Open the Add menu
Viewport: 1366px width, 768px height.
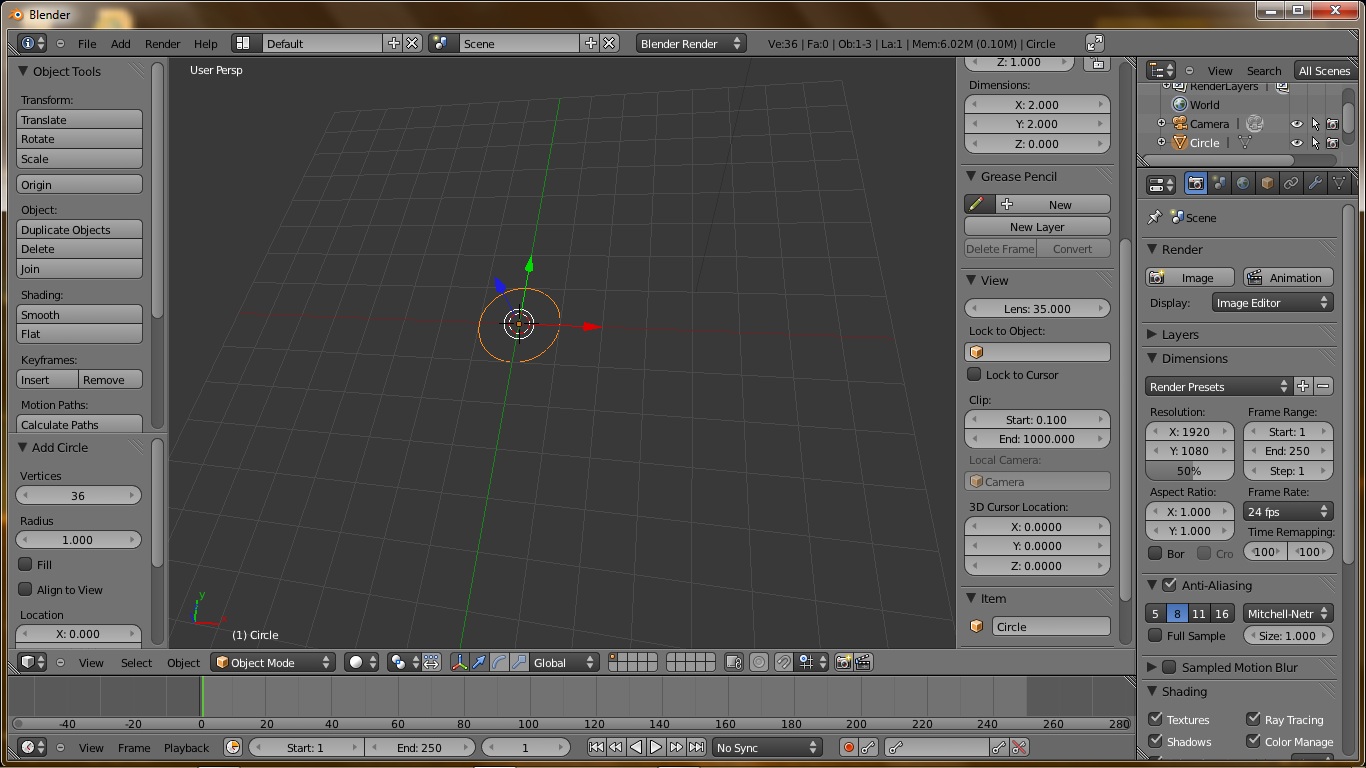(120, 43)
